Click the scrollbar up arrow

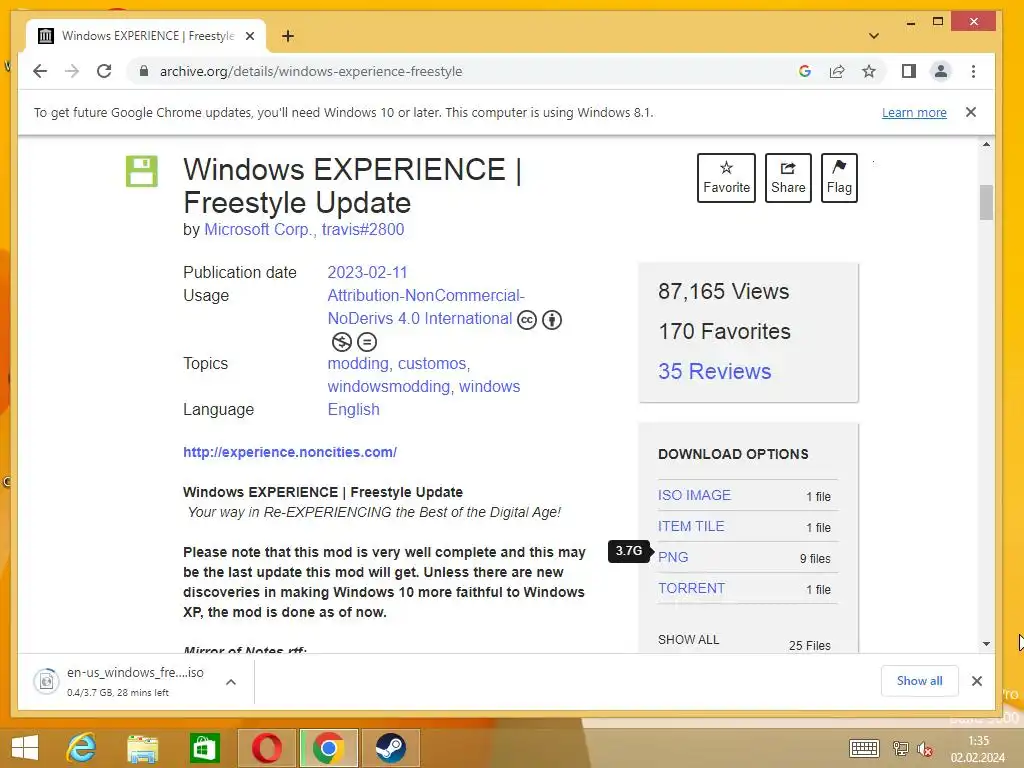tap(986, 144)
